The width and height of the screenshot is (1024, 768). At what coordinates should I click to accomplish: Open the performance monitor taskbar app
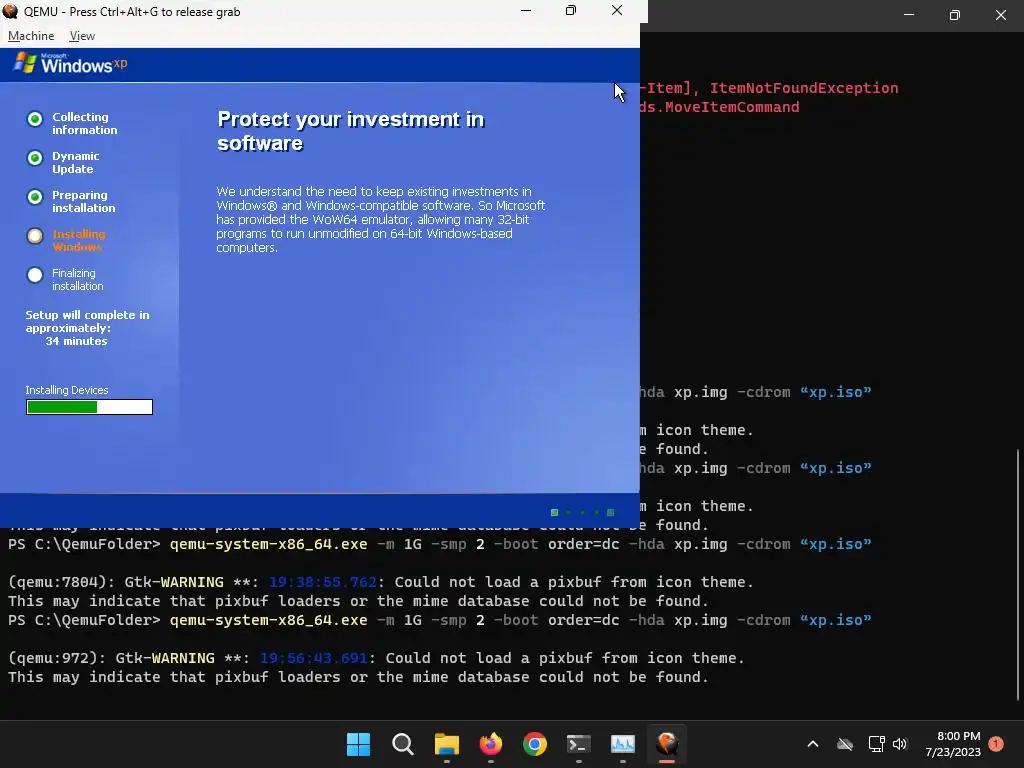622,744
